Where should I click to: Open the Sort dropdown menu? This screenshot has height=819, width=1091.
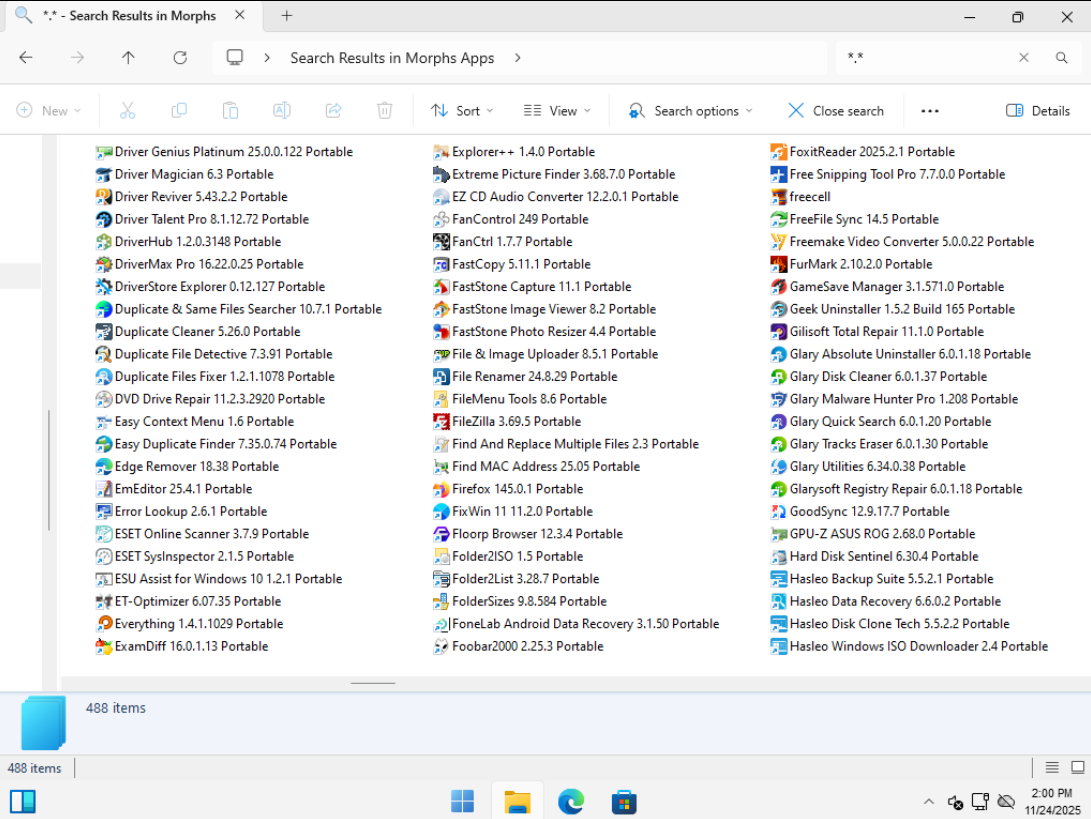[463, 111]
